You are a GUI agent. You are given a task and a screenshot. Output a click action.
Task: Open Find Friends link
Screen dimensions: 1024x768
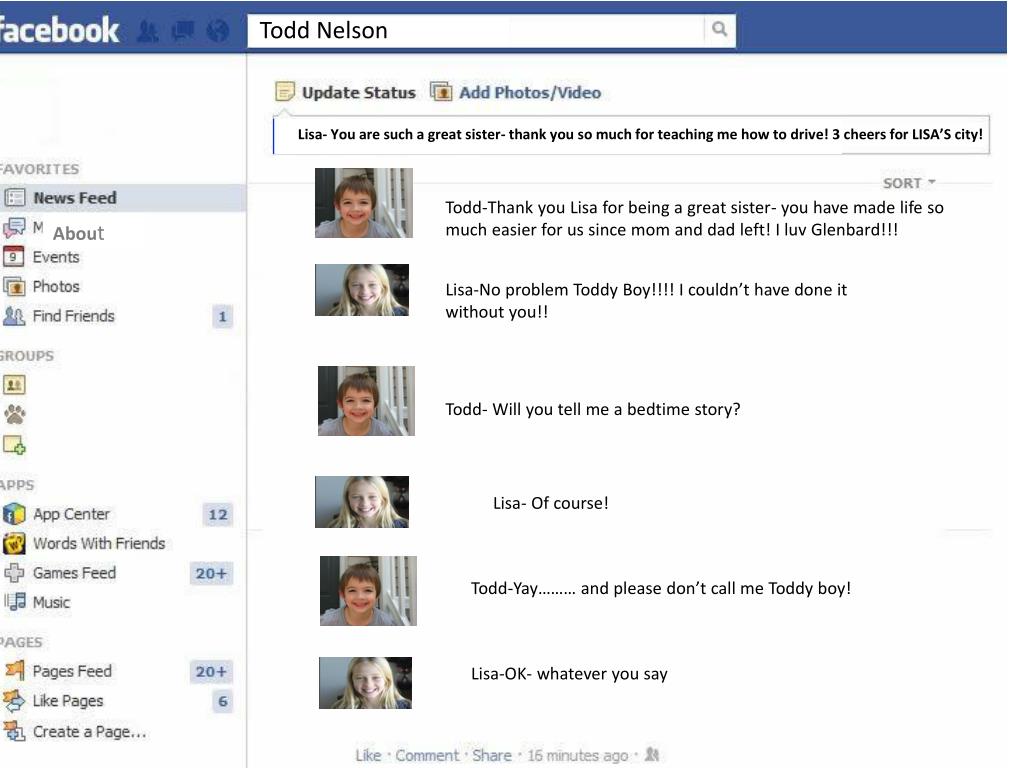pyautogui.click(x=74, y=316)
